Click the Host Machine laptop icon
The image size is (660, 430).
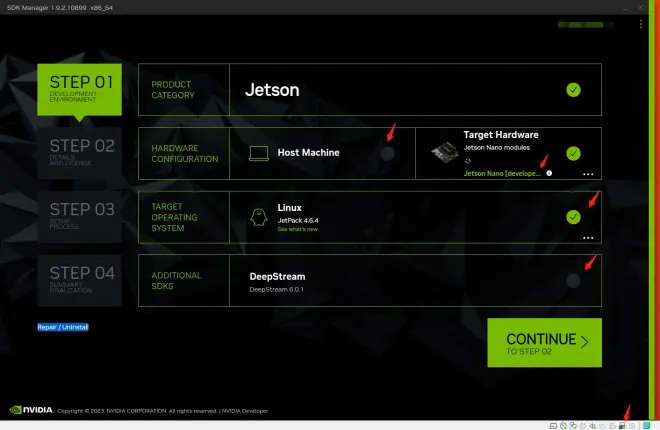click(259, 153)
